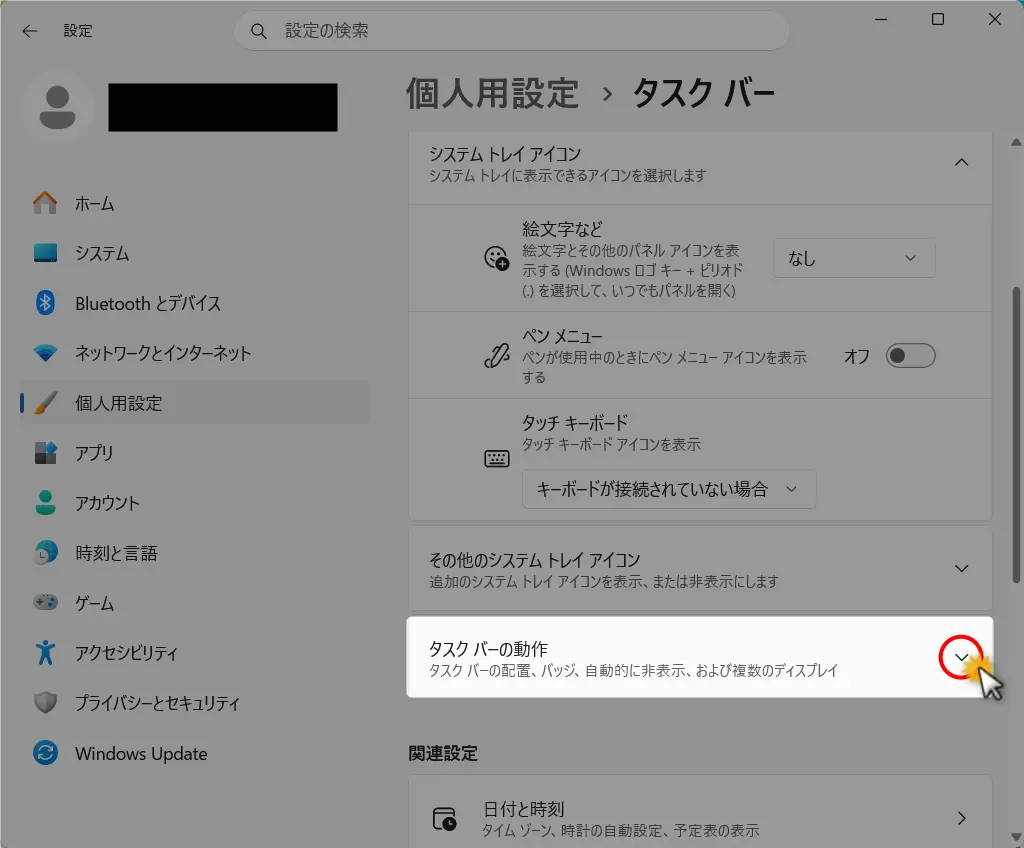
Task: Go back using the arrow button
Action: pyautogui.click(x=29, y=30)
